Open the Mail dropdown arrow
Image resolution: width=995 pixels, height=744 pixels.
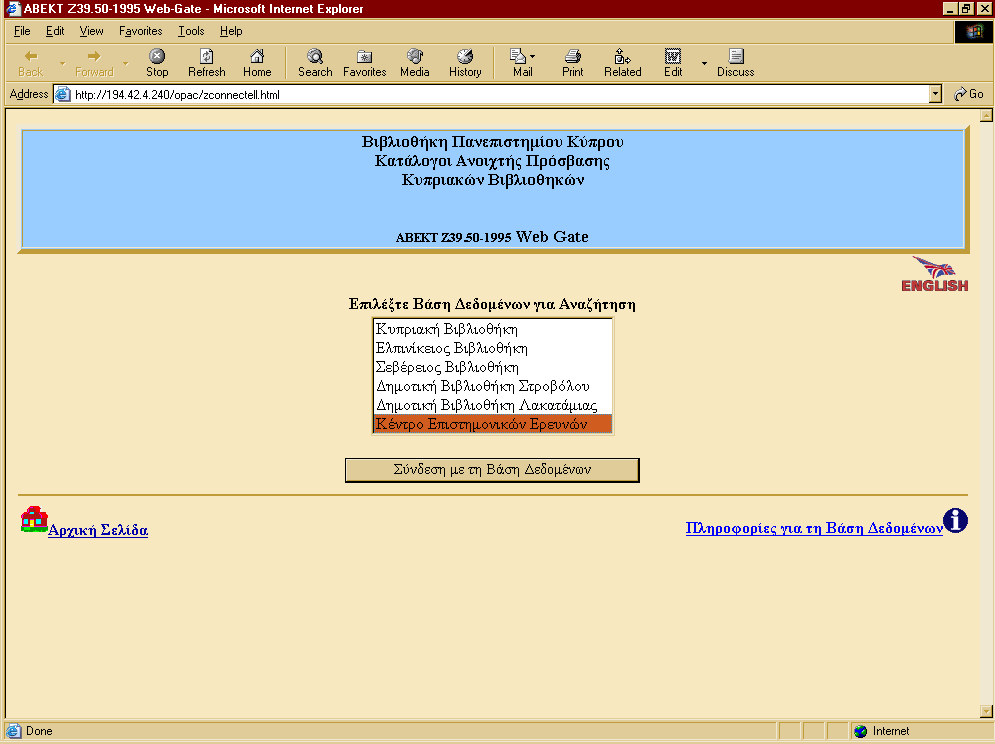tap(532, 56)
